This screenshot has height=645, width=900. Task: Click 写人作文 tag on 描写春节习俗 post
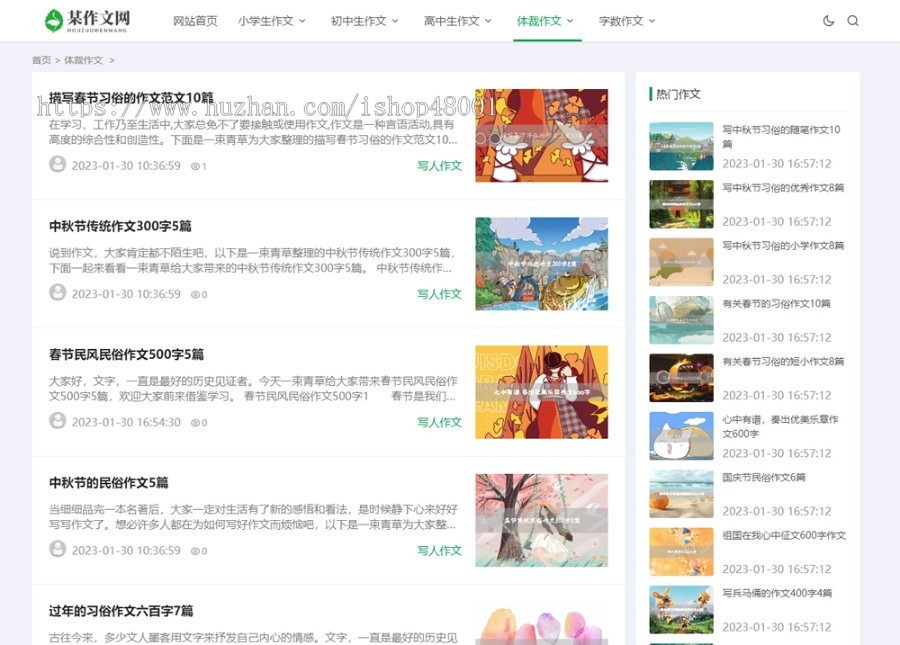[x=439, y=166]
